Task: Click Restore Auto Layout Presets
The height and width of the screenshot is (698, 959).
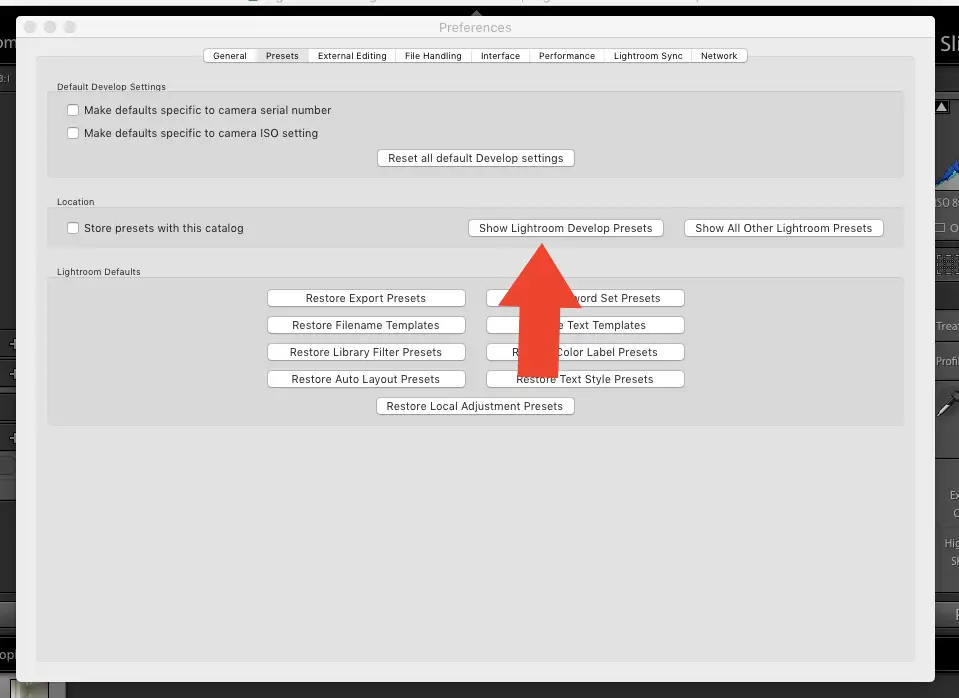Action: (366, 379)
